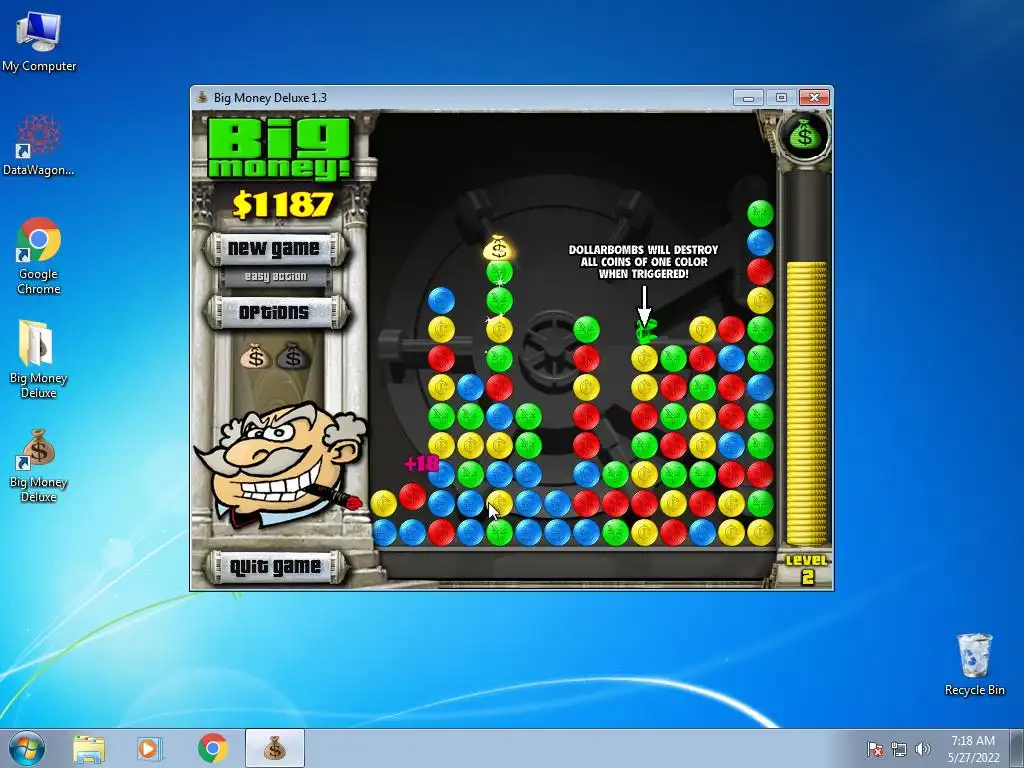The image size is (1024, 768).
Task: Click the Big Money Deluxe 1.3 title bar icon
Action: point(202,97)
